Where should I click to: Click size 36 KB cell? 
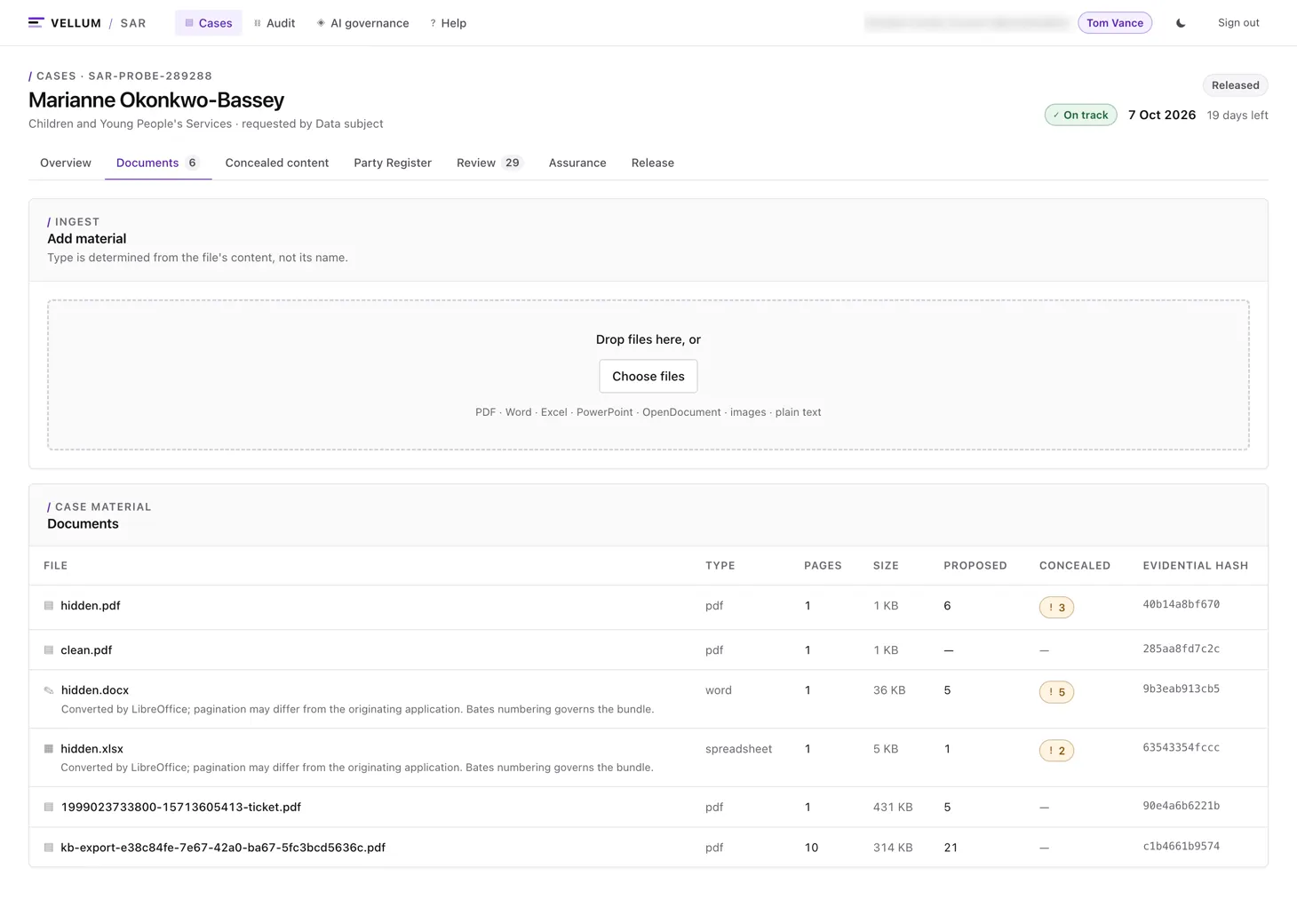click(889, 690)
